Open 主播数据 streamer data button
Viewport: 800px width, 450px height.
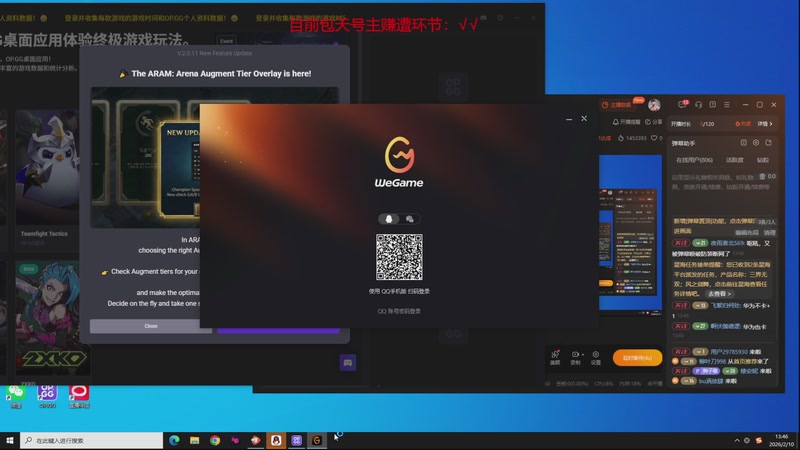616,105
